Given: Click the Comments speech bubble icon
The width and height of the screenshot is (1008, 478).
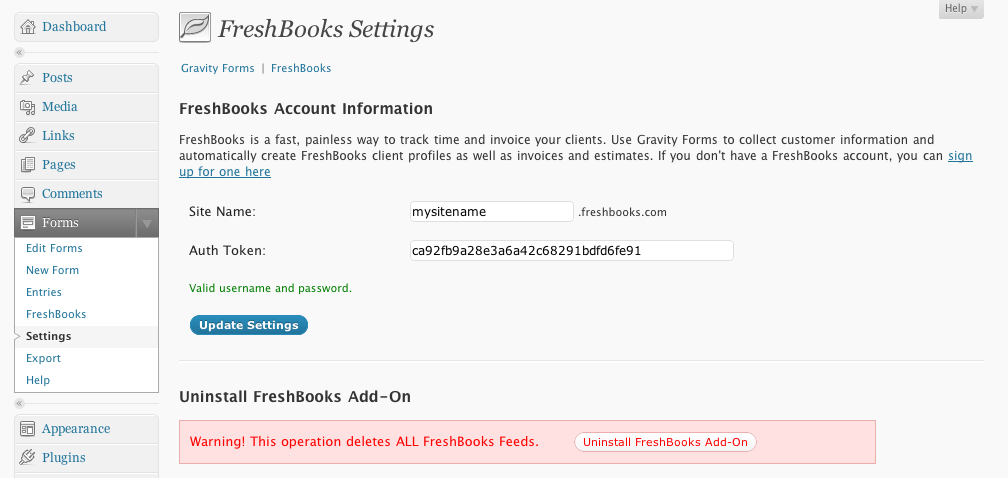Looking at the screenshot, I should [x=28, y=194].
